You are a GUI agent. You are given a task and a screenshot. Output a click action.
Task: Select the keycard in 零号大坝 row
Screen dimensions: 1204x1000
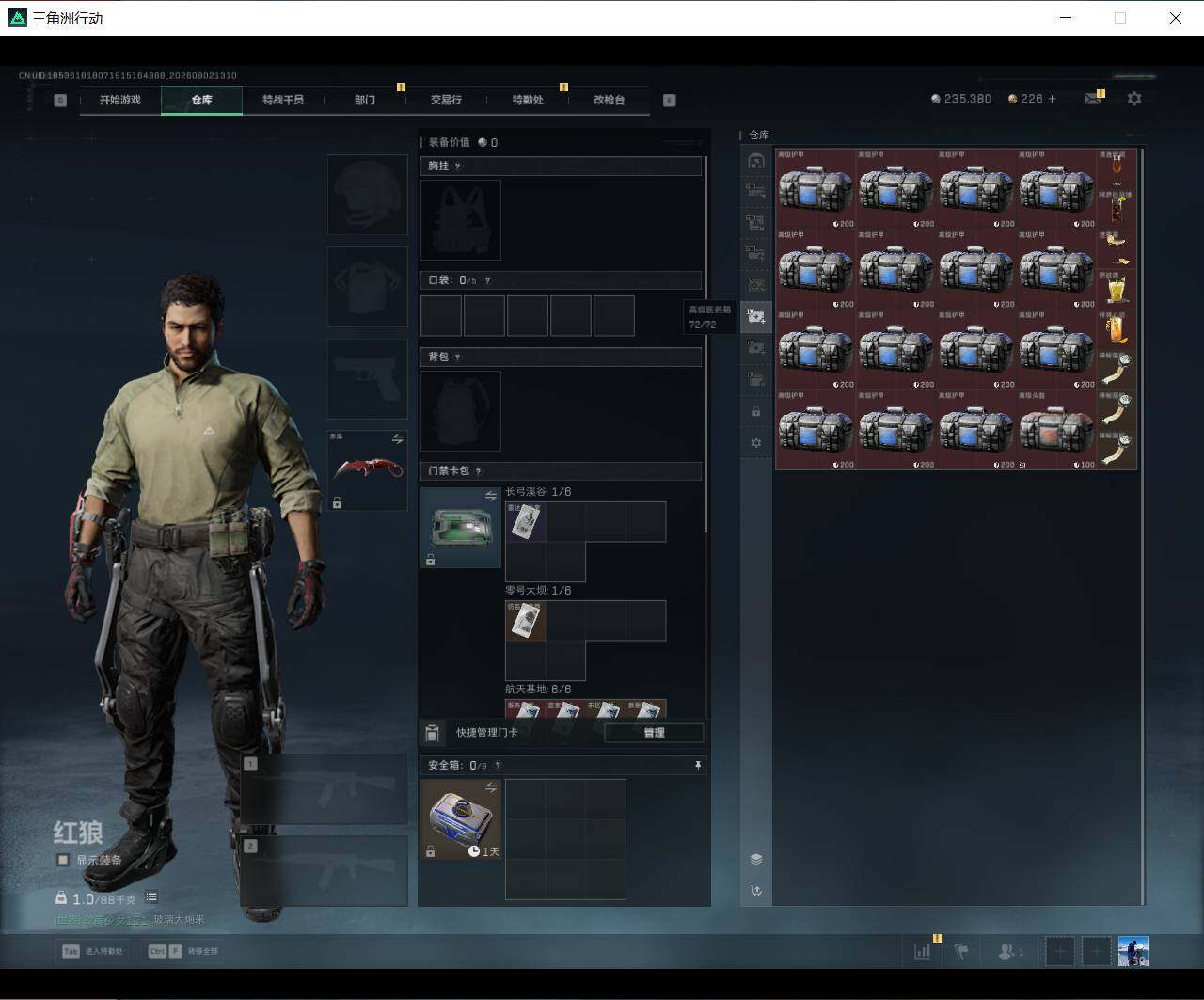(525, 621)
